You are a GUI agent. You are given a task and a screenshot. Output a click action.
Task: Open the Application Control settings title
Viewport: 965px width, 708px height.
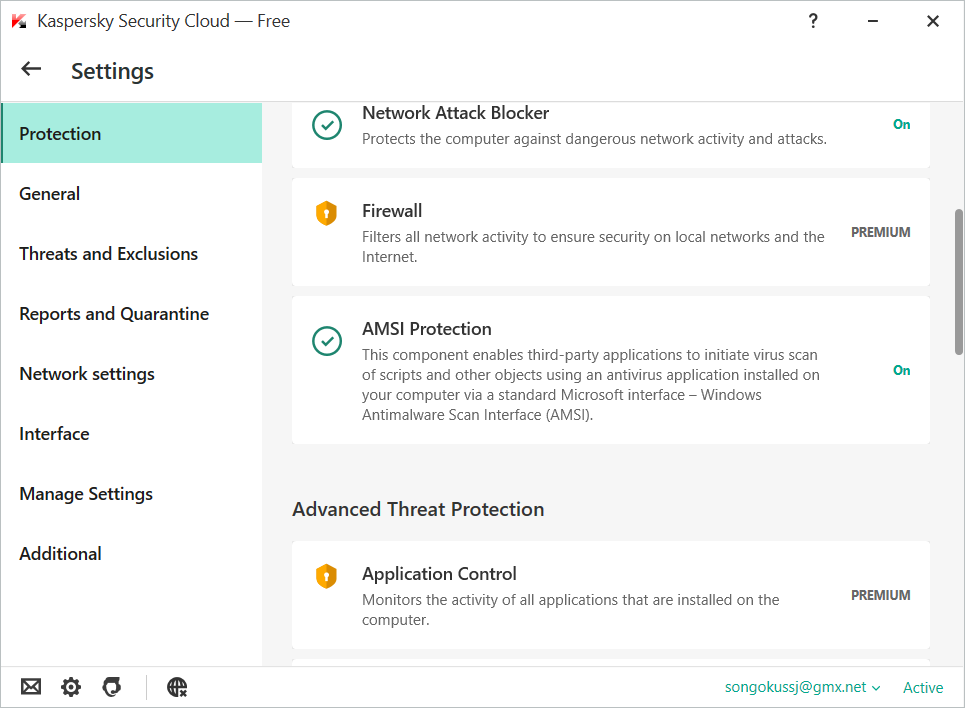(x=439, y=574)
